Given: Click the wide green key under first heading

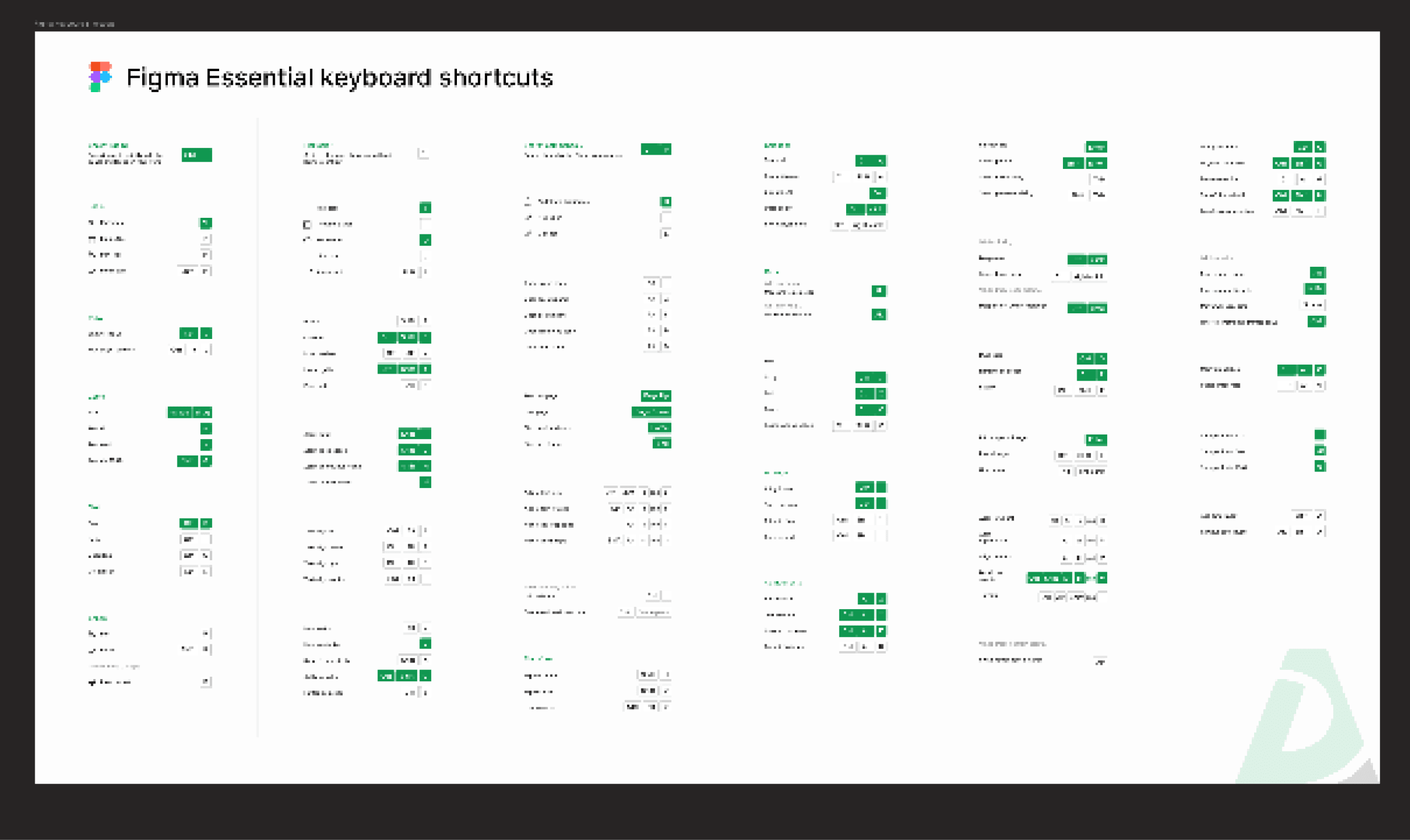Looking at the screenshot, I should tap(197, 155).
